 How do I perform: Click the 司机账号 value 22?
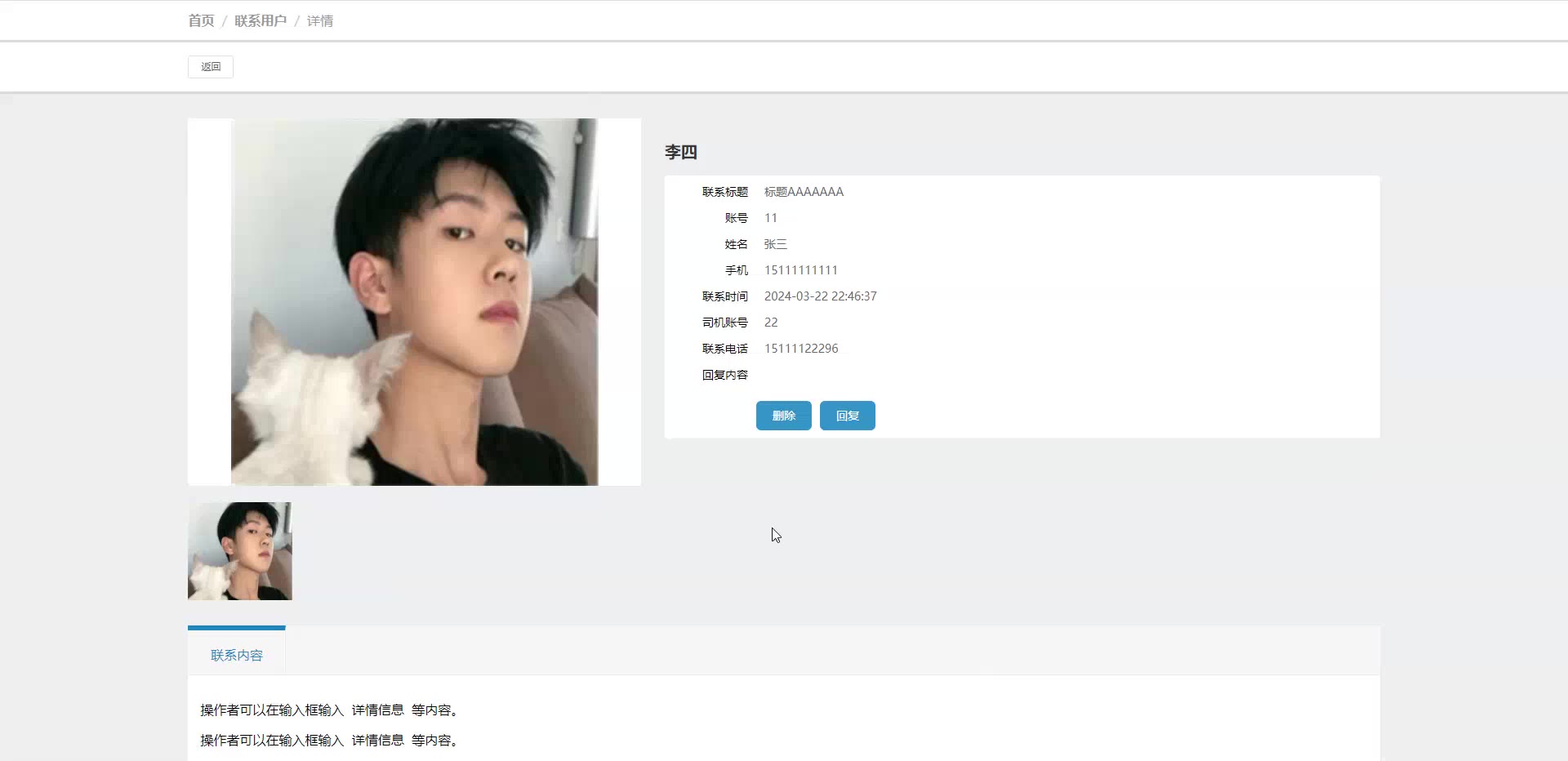[x=771, y=323]
